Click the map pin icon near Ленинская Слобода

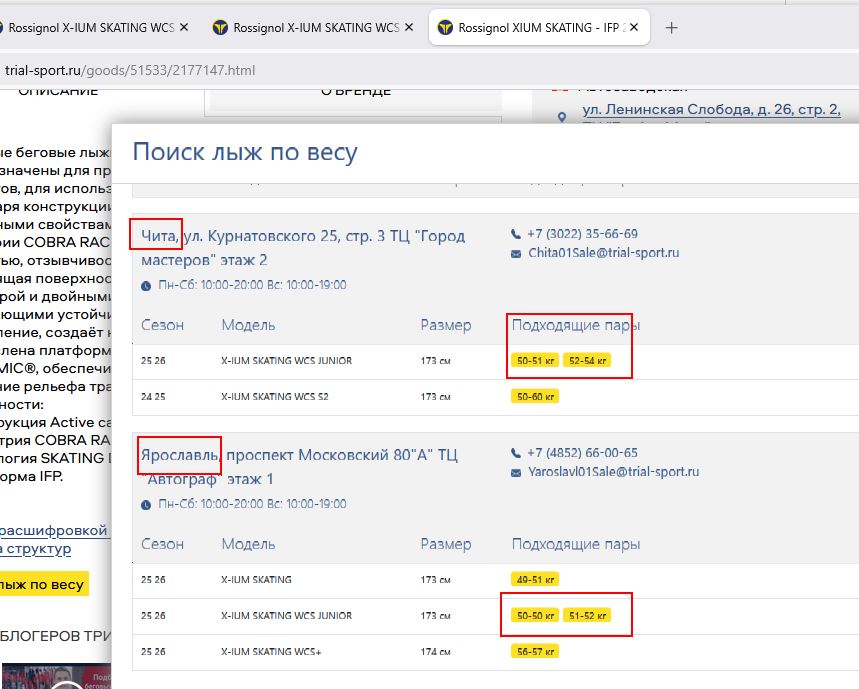point(562,117)
